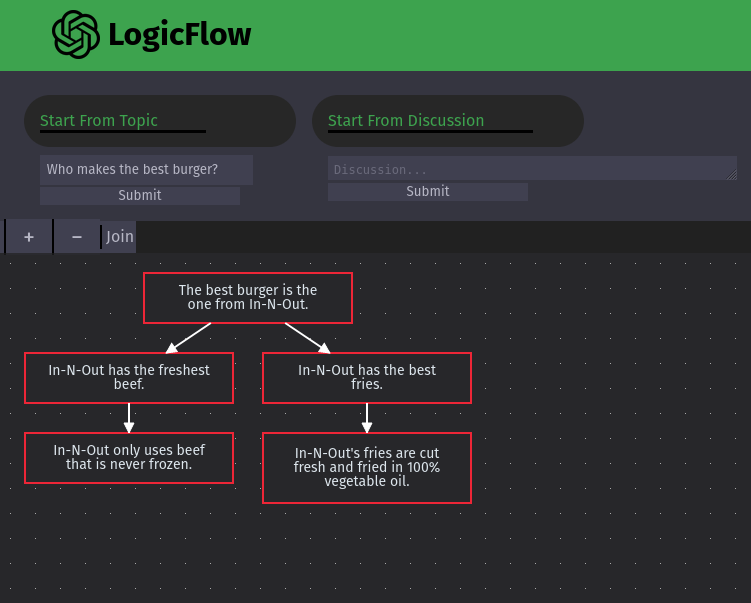Select 'The best burger is the one from In-N-Out' node
The height and width of the screenshot is (603, 751).
tap(248, 298)
